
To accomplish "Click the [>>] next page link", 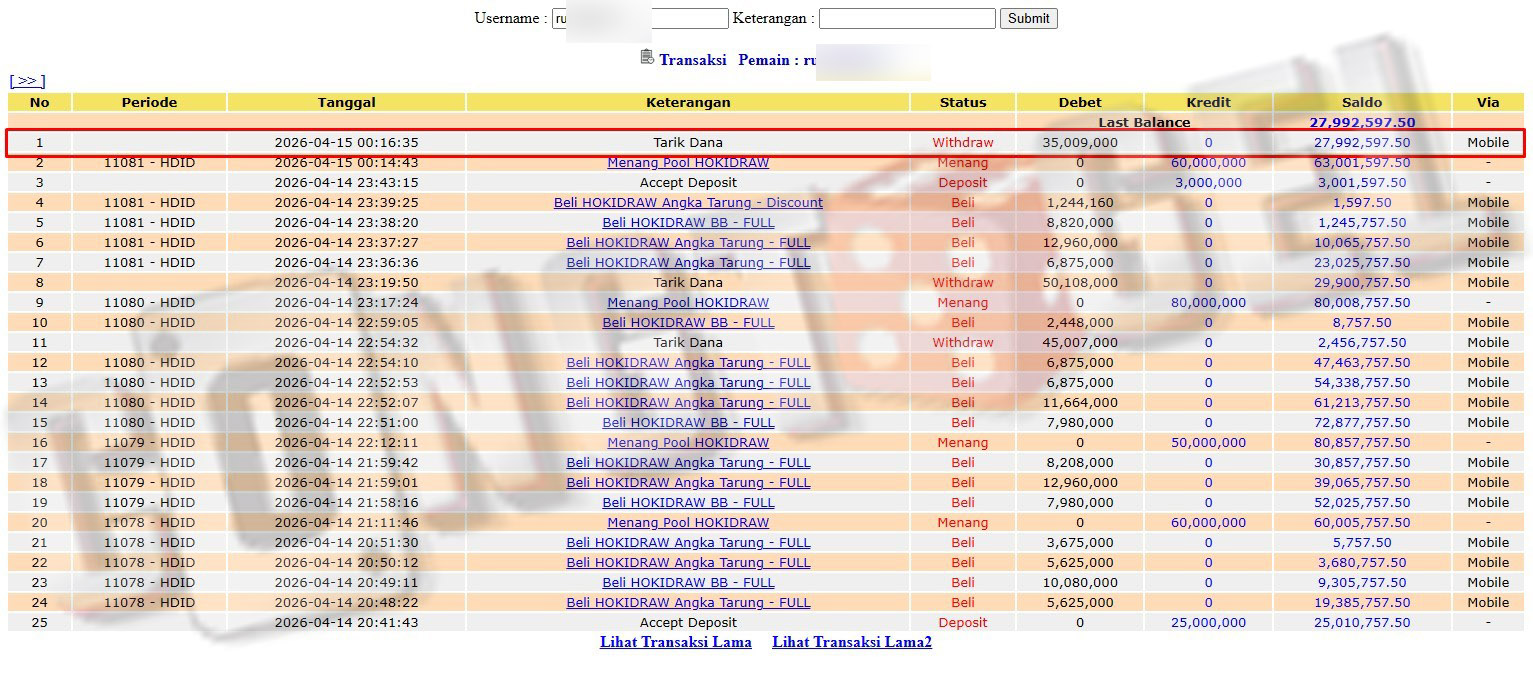I will [27, 81].
